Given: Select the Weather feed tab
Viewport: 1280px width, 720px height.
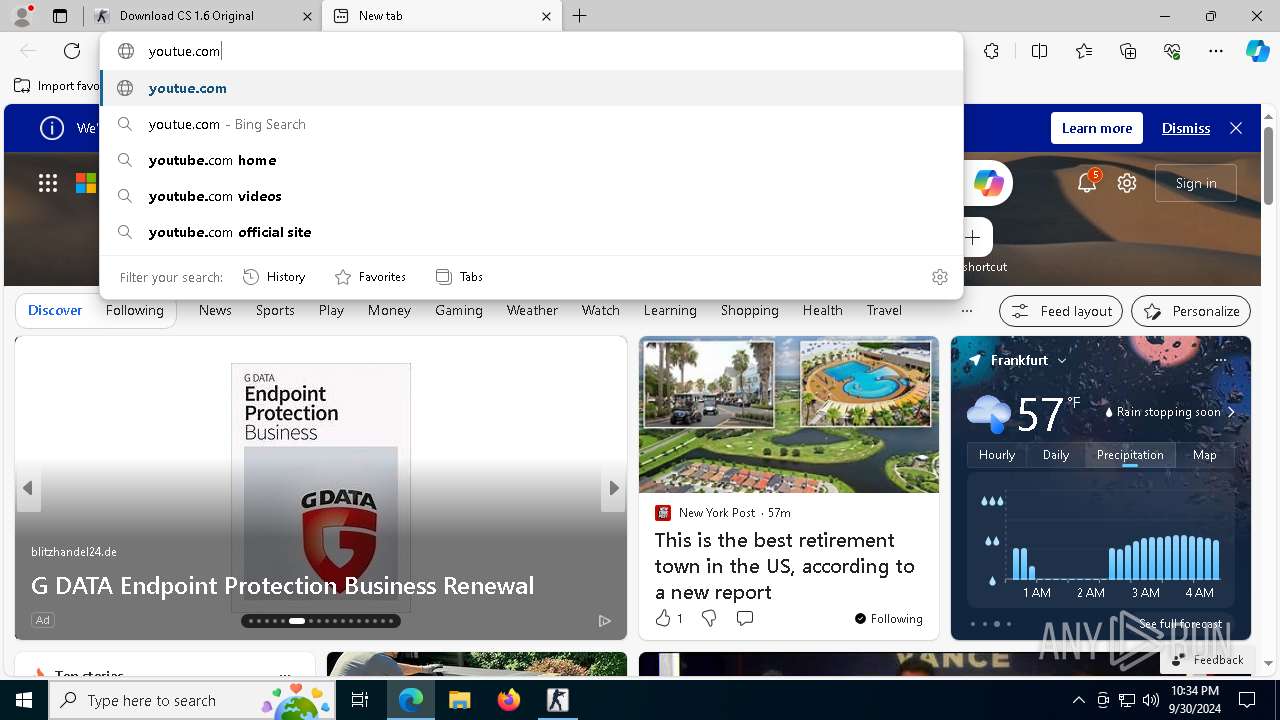Looking at the screenshot, I should pos(532,310).
